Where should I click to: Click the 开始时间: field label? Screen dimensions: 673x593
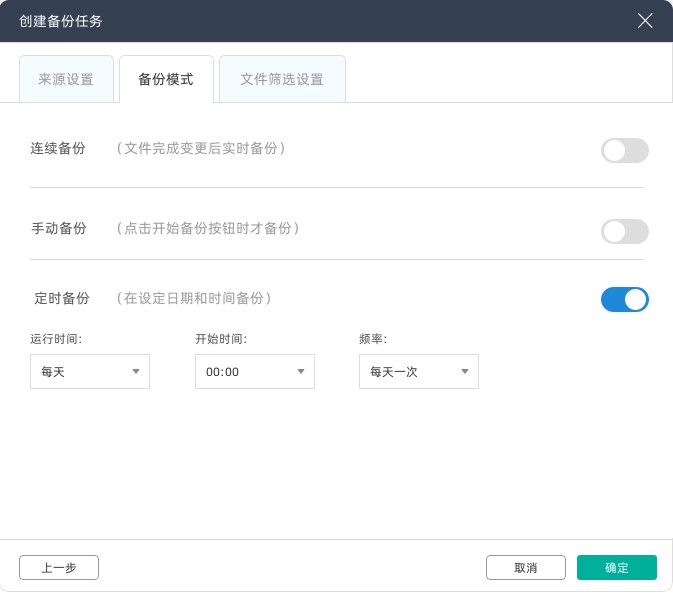tap(220, 339)
